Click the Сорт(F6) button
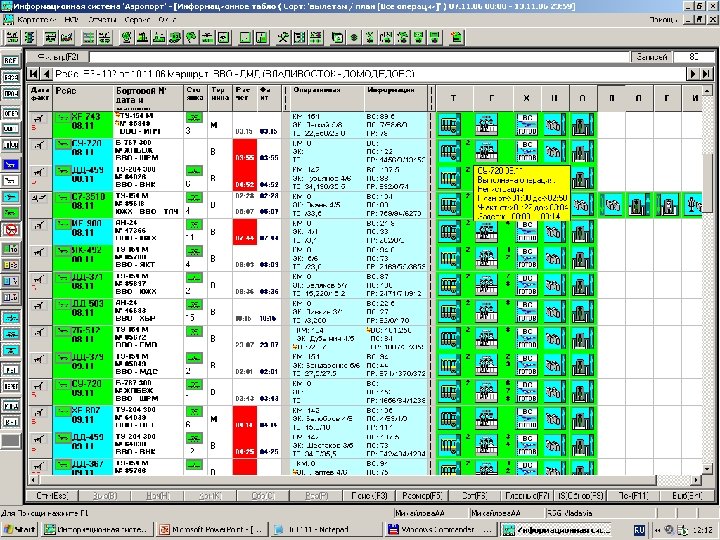This screenshot has width=720, height=540. pyautogui.click(x=474, y=496)
